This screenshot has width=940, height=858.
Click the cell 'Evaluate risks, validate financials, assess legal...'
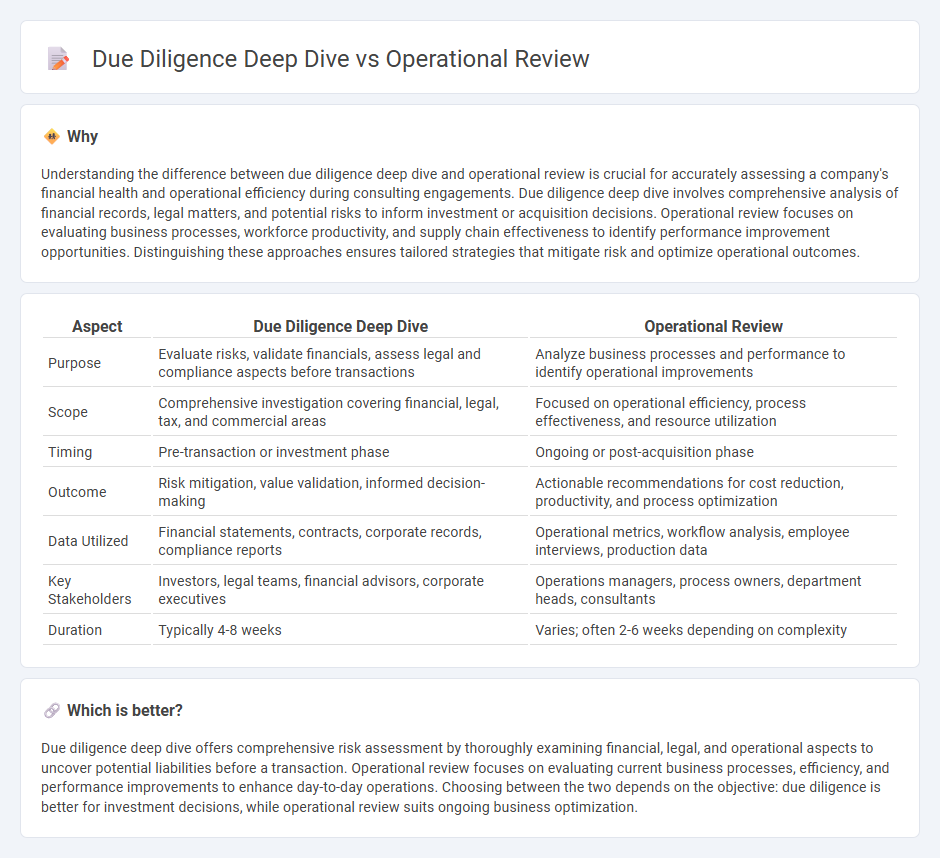coord(341,363)
